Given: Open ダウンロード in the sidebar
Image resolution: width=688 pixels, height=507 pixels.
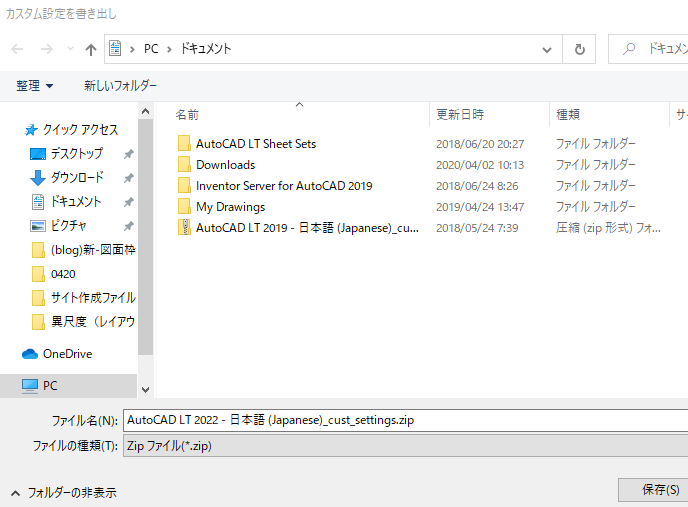Looking at the screenshot, I should pyautogui.click(x=77, y=177).
